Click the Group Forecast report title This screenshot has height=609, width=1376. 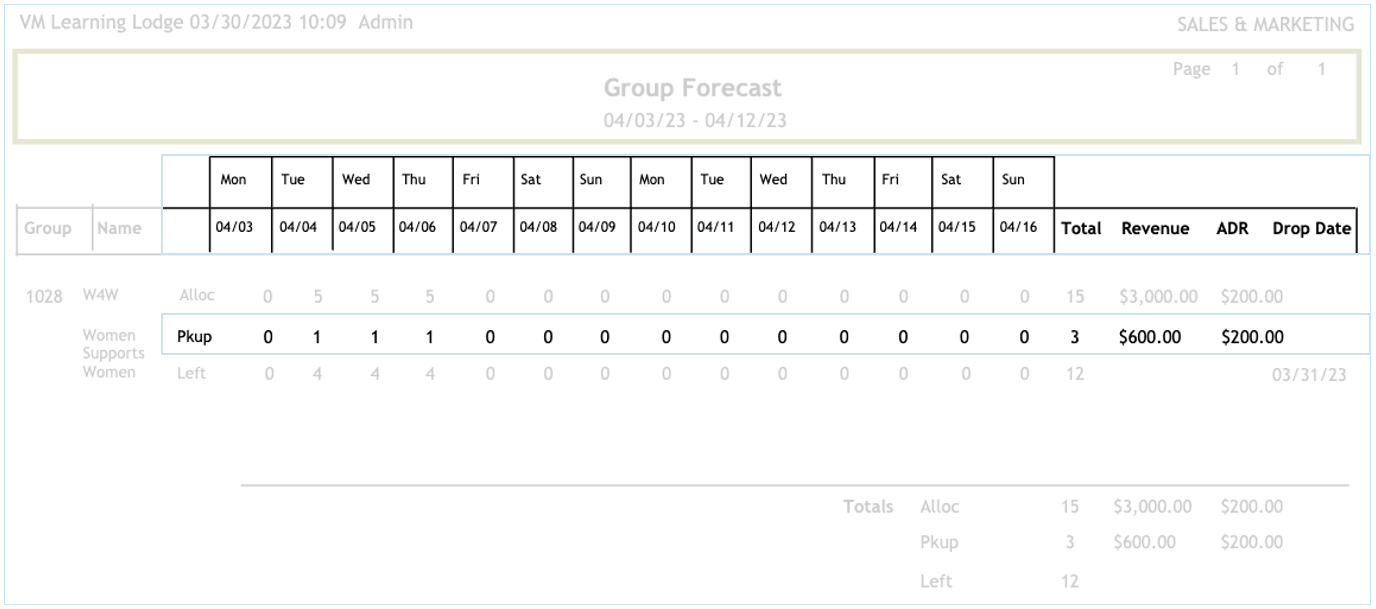pos(692,88)
